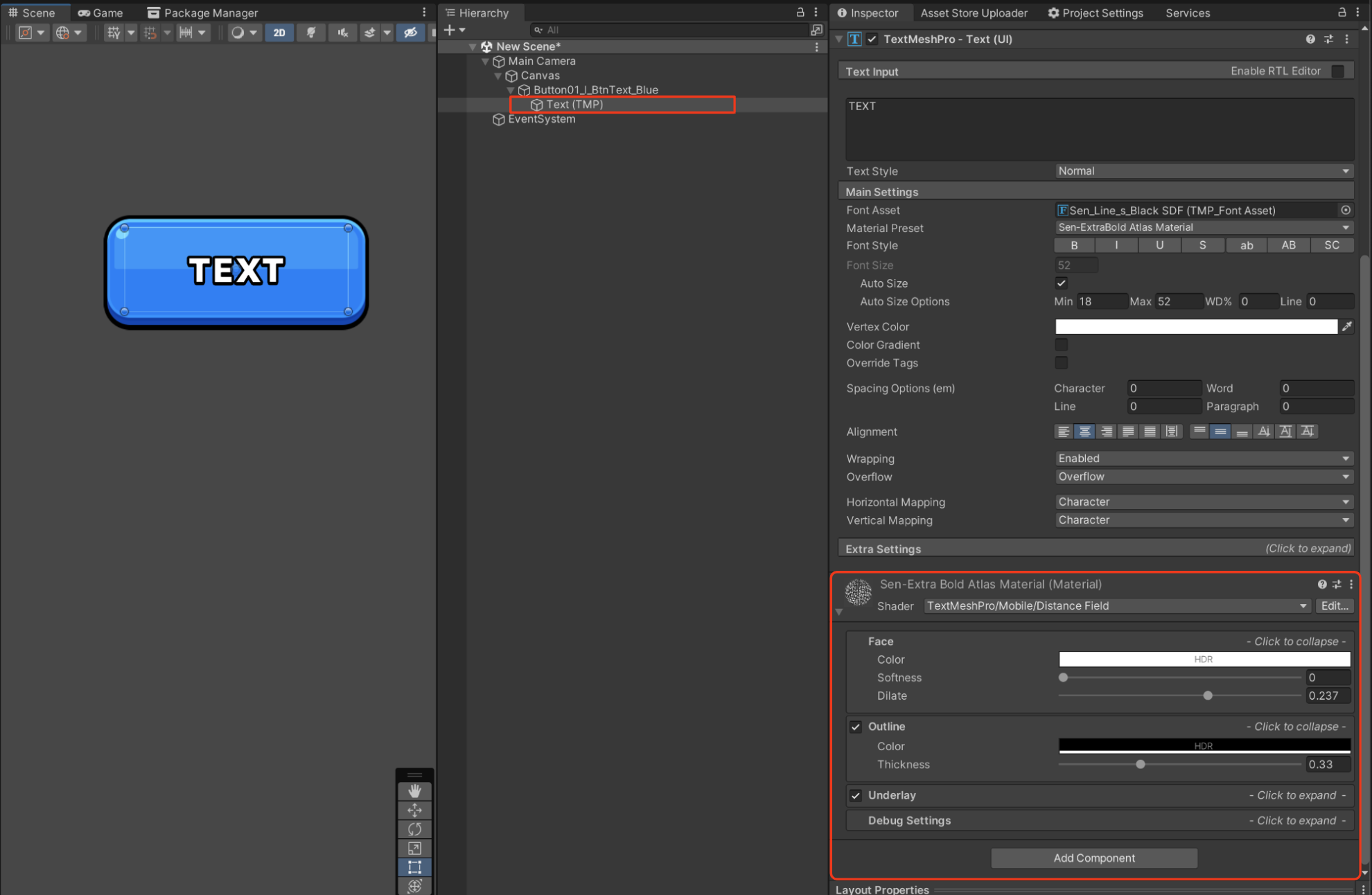Switch to the Project Settings tab
The image size is (1372, 895).
(x=1096, y=12)
